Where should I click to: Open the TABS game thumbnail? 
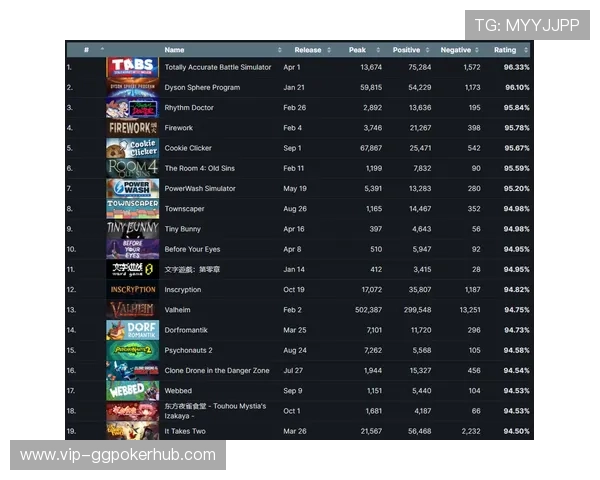click(x=132, y=67)
